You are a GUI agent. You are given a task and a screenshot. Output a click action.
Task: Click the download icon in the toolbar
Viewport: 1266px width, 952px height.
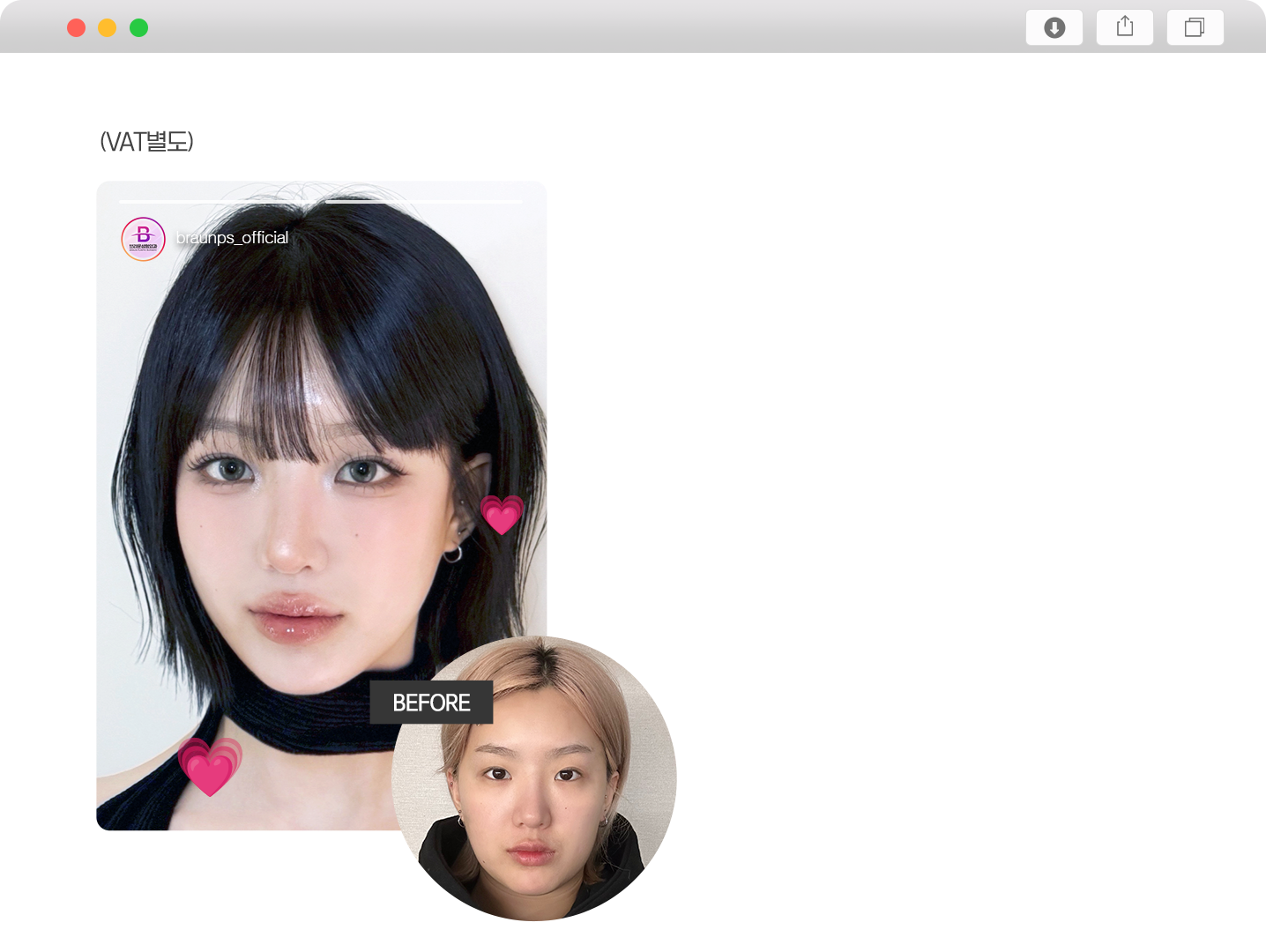(x=1054, y=27)
